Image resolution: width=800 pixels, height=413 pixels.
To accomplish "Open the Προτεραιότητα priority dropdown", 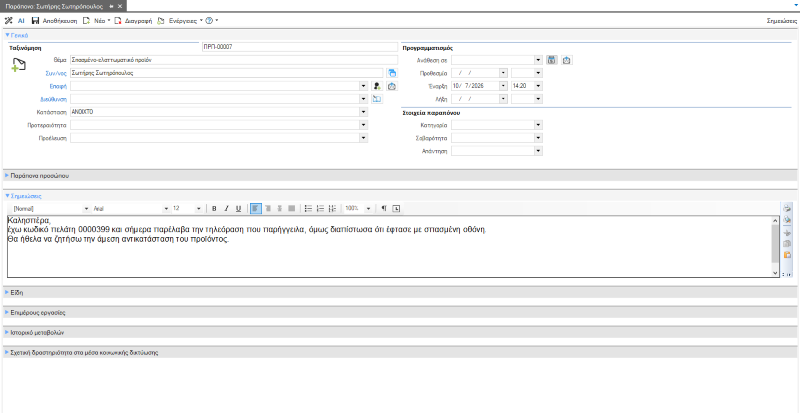I will (363, 125).
